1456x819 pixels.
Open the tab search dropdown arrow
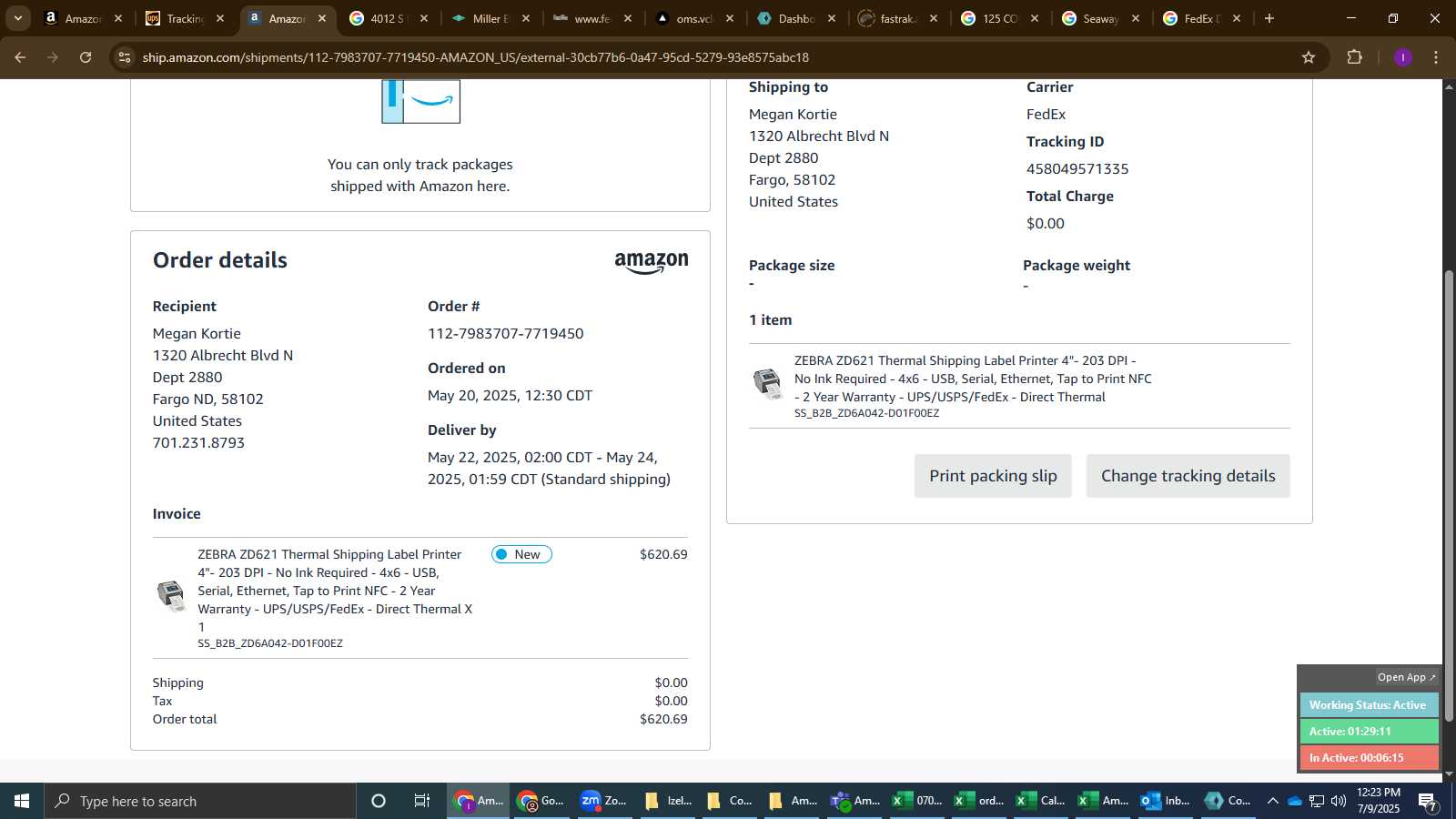coord(17,18)
